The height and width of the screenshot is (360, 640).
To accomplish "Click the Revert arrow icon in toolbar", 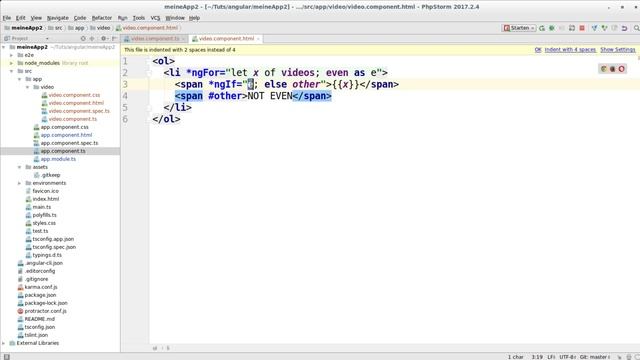I will pos(624,28).
